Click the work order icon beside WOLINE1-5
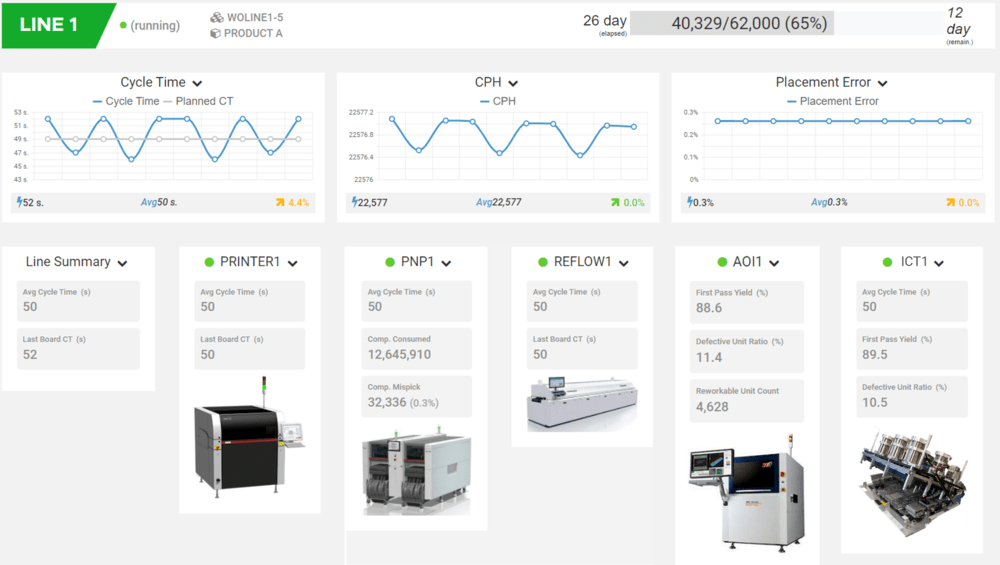 217,17
